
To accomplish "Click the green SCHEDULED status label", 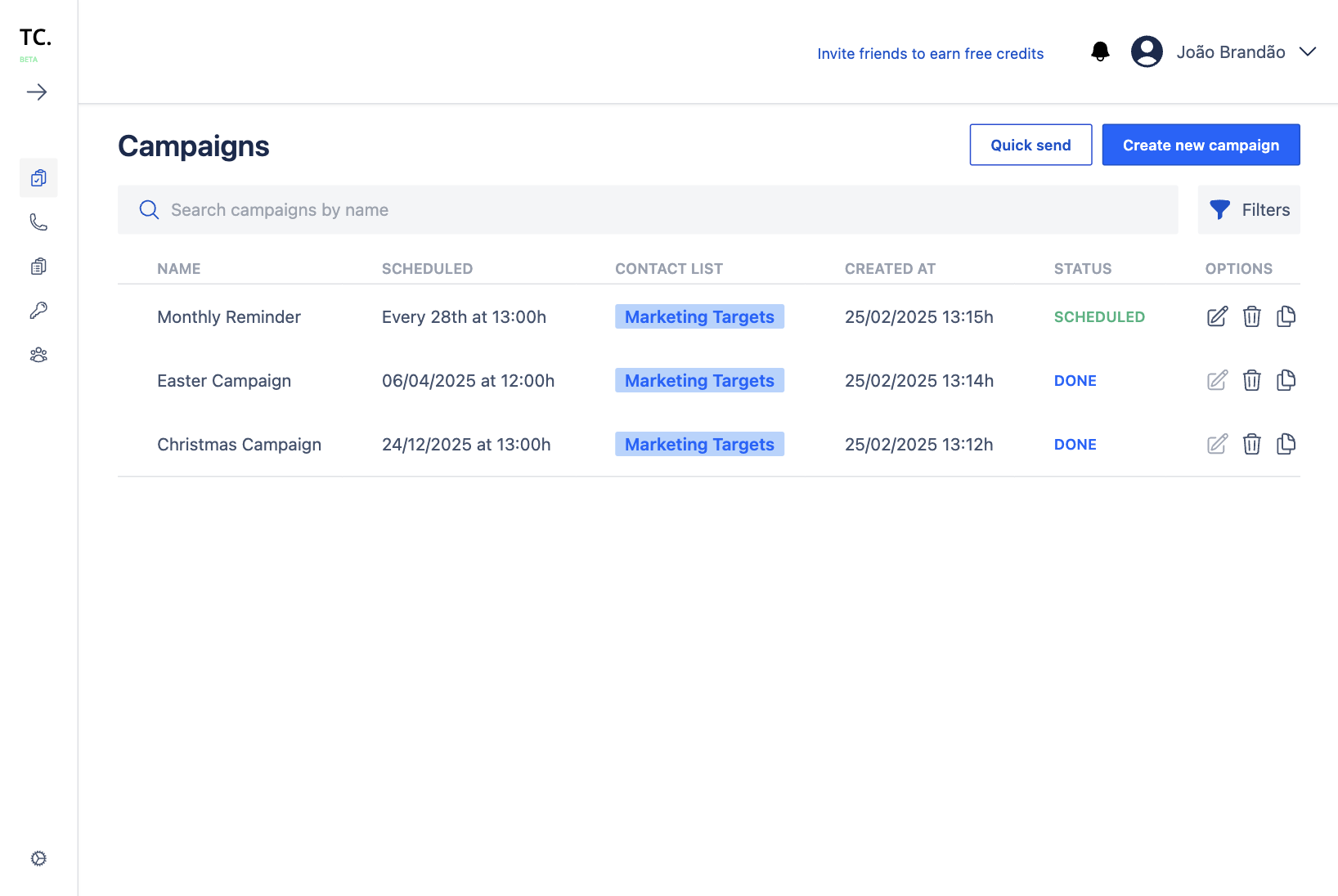I will (1099, 317).
